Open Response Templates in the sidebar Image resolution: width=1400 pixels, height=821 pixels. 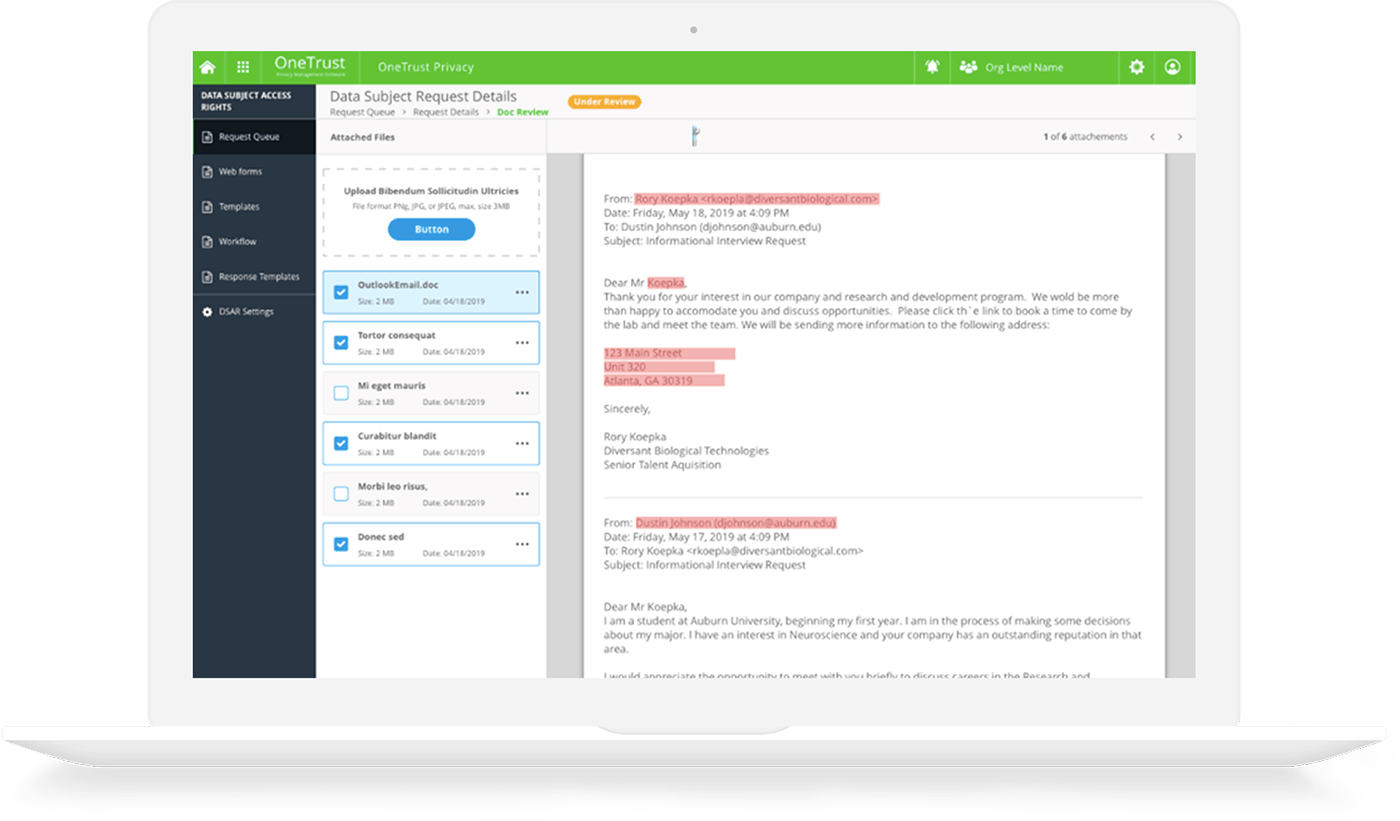tap(254, 277)
